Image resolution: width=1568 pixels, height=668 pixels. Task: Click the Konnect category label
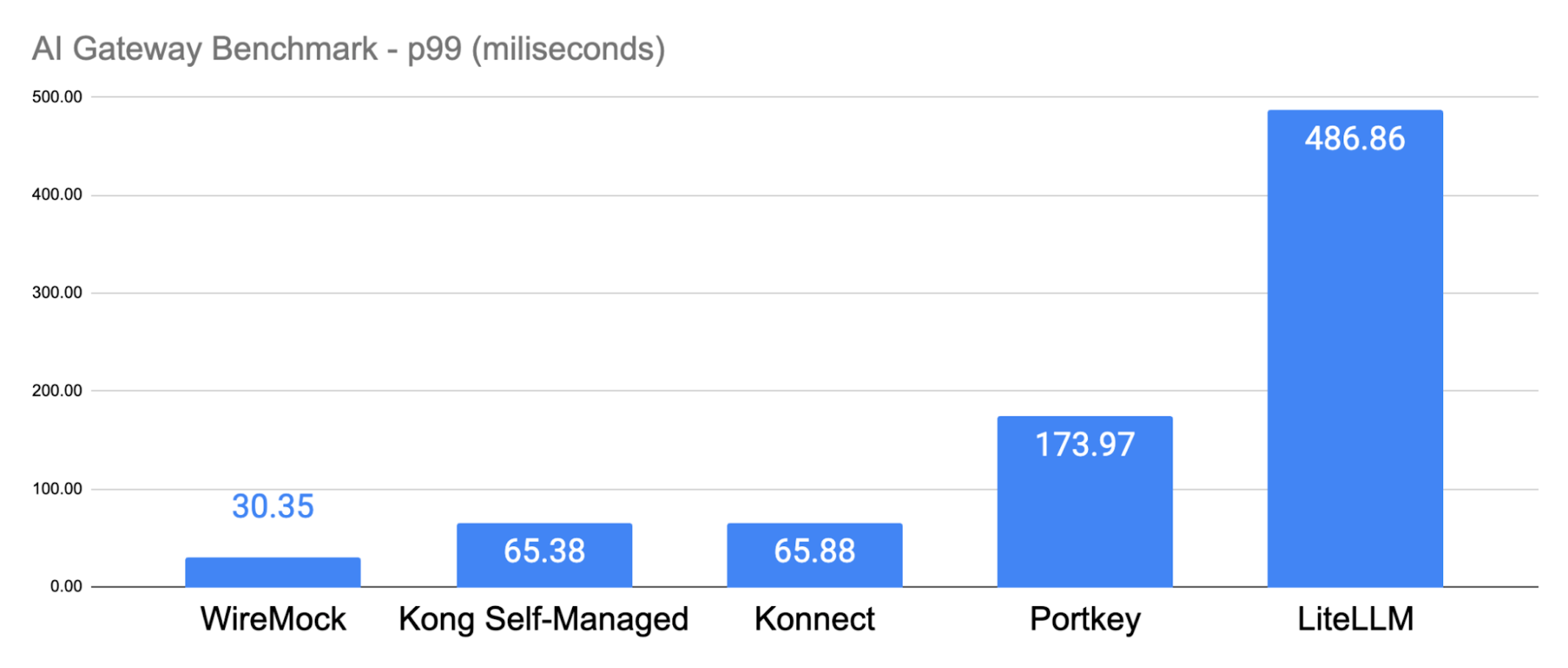(x=814, y=618)
